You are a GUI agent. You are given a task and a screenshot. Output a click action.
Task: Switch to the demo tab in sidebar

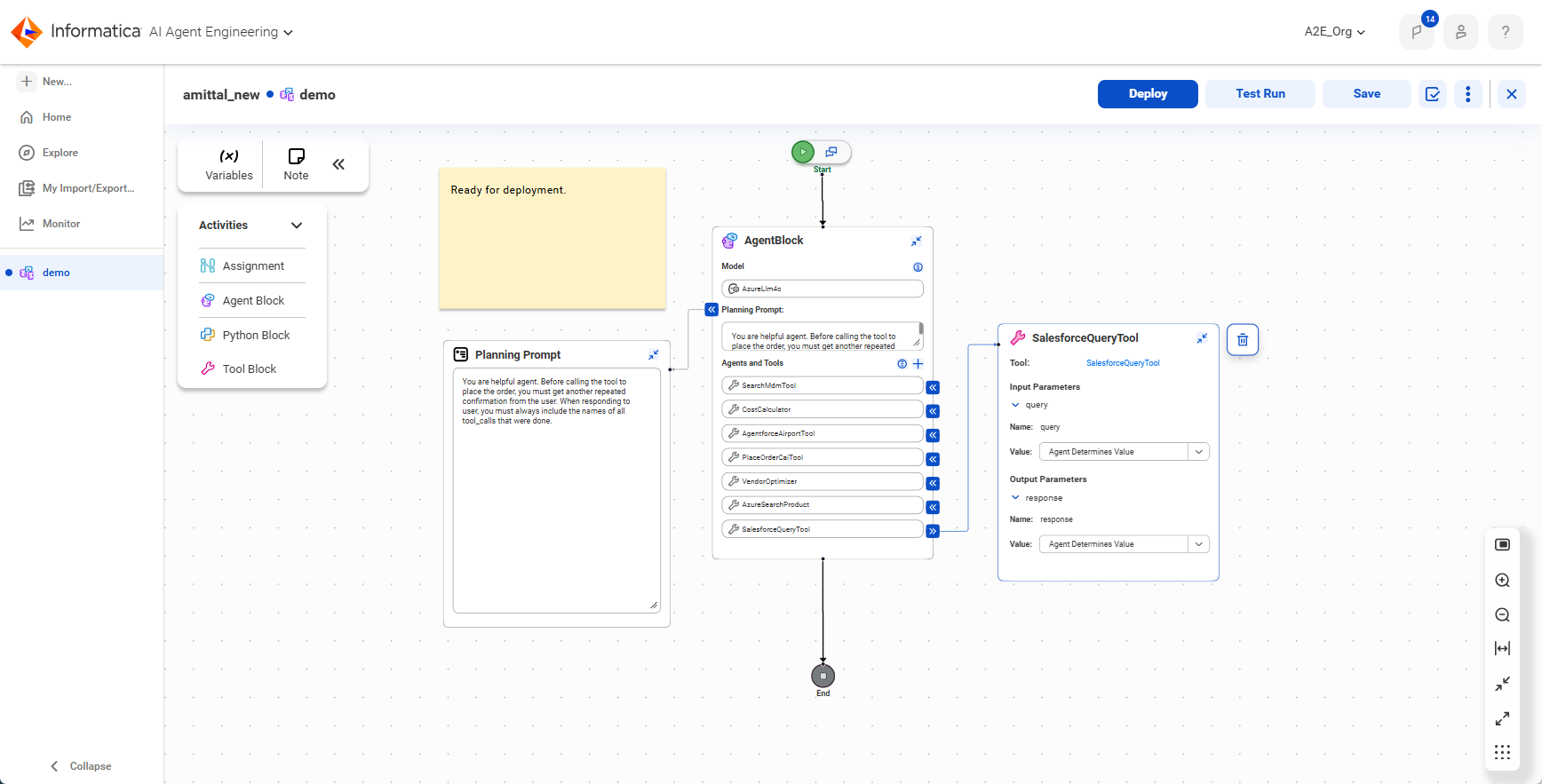[82, 273]
